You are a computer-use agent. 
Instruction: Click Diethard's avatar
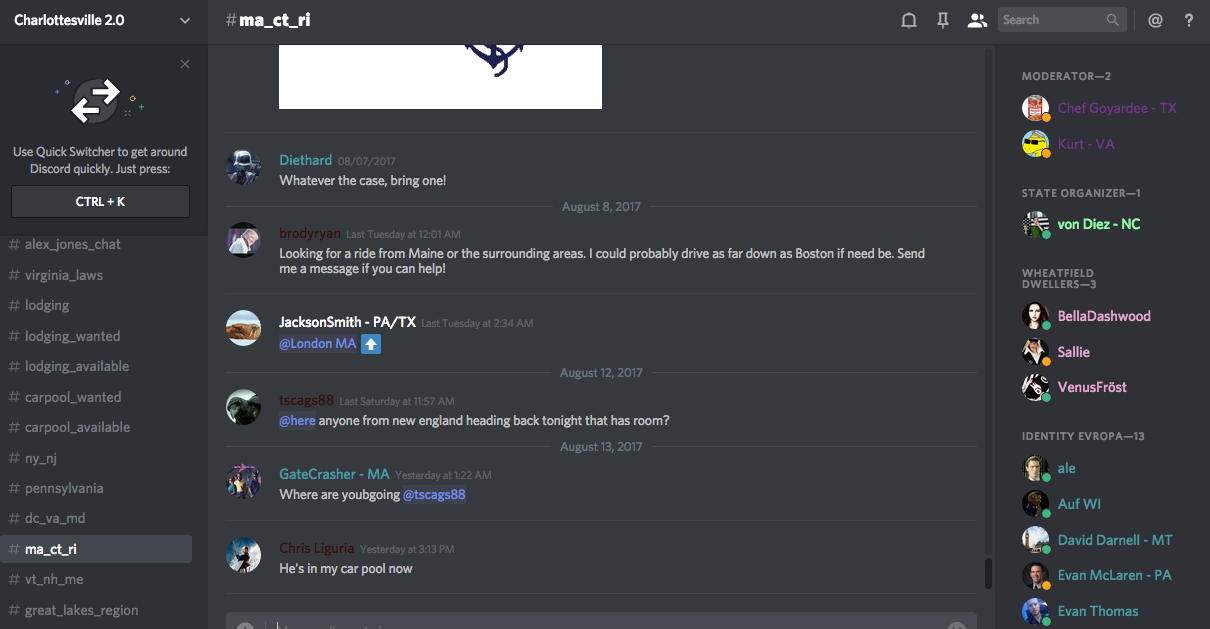point(244,166)
